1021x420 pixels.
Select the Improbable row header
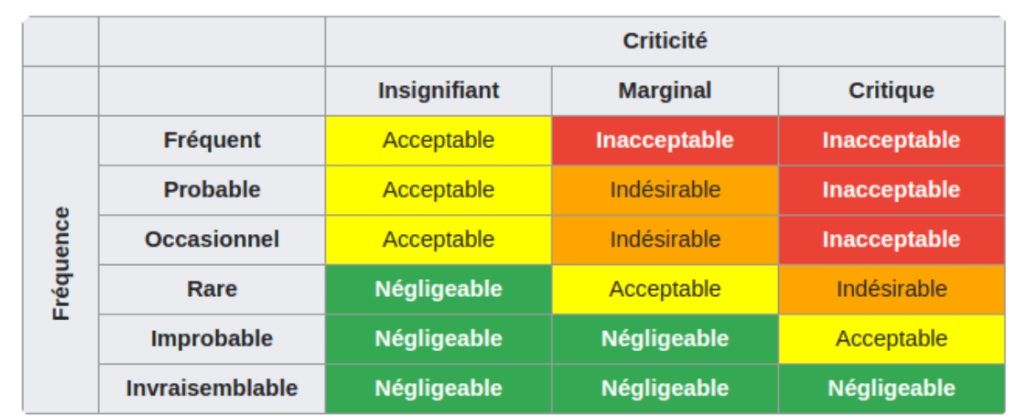point(212,339)
